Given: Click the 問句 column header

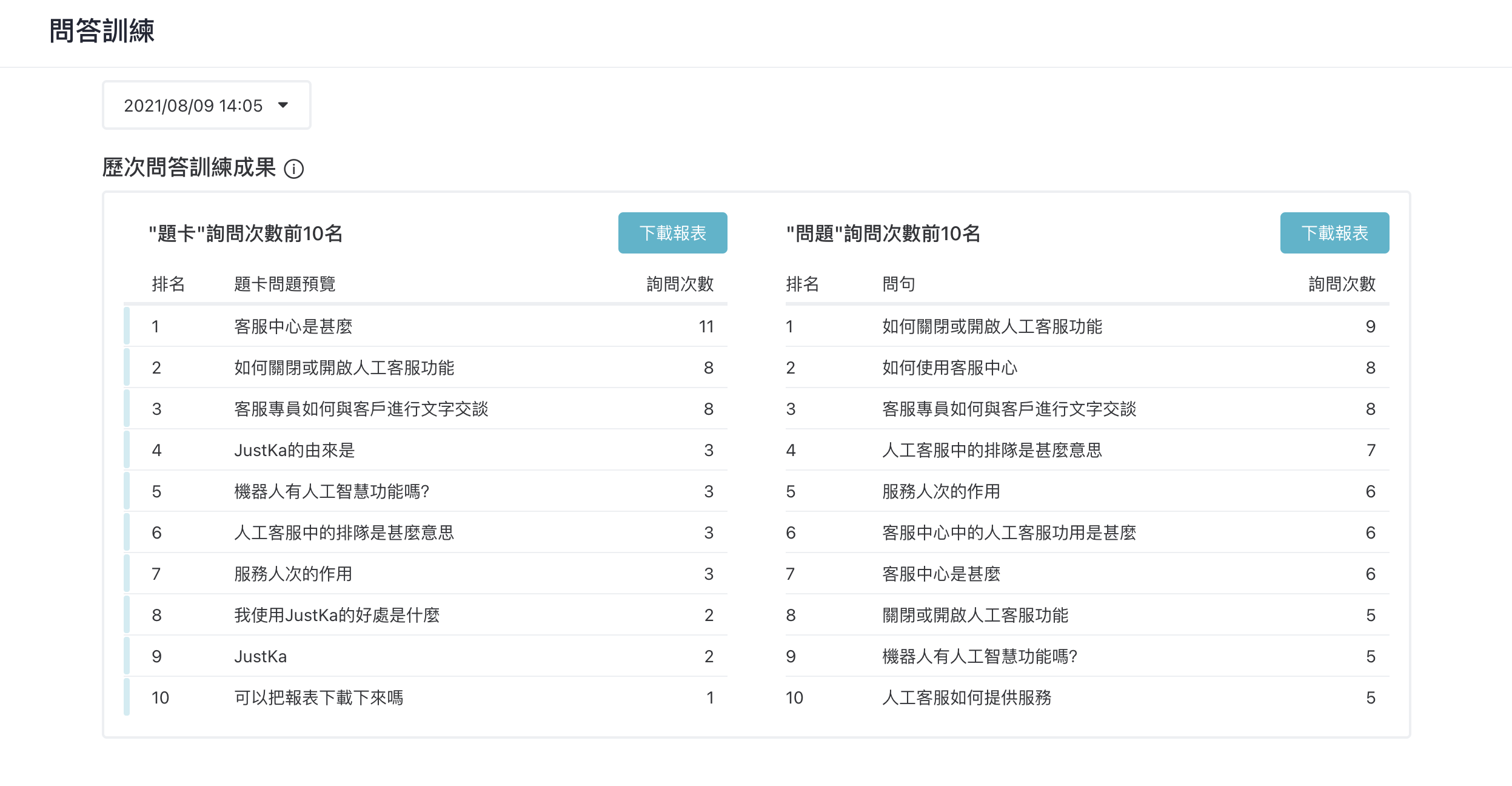Looking at the screenshot, I should (x=898, y=284).
